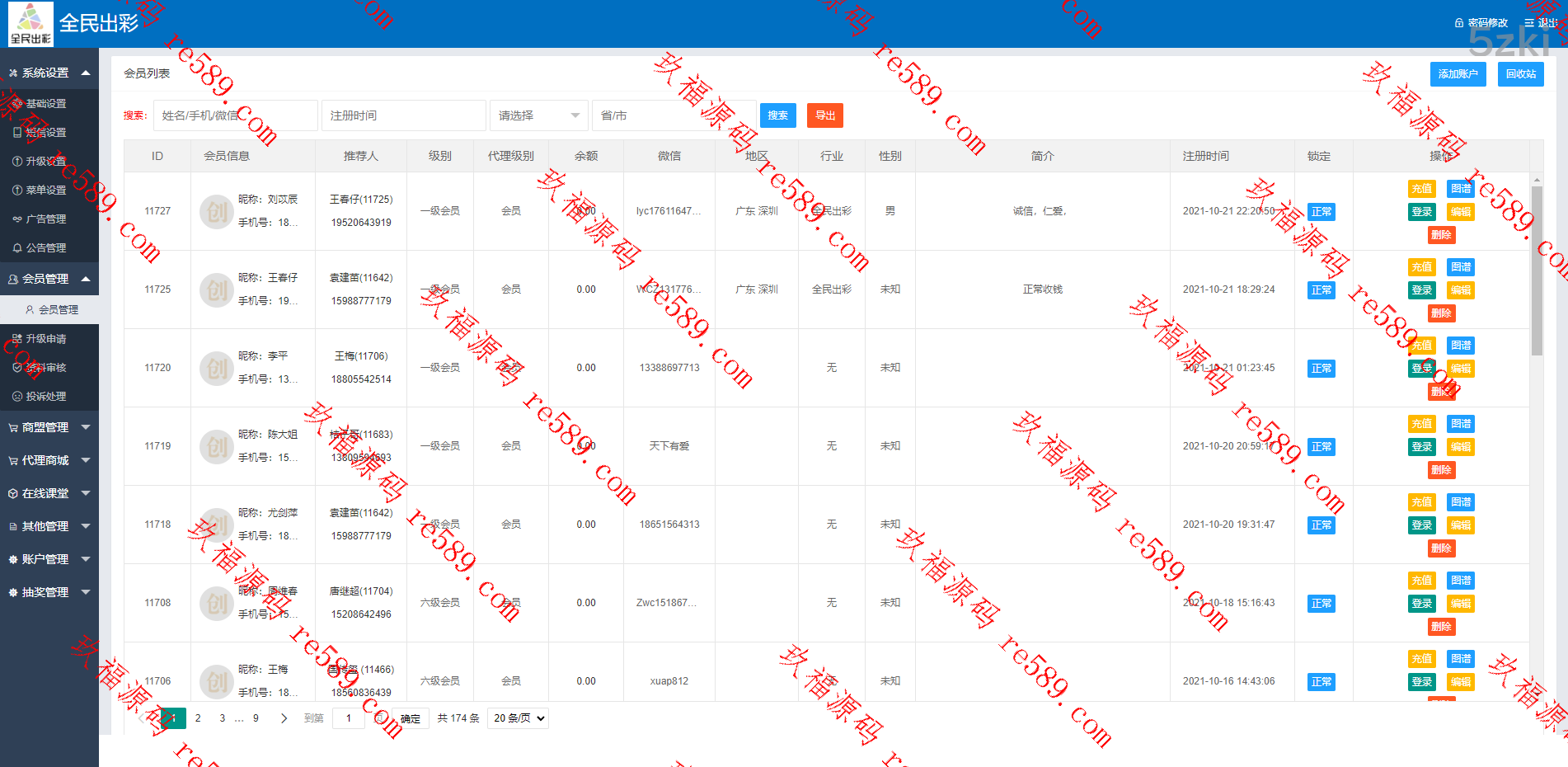Click avatar of member 刘苡辰
This screenshot has width=1568, height=767.
pos(216,211)
